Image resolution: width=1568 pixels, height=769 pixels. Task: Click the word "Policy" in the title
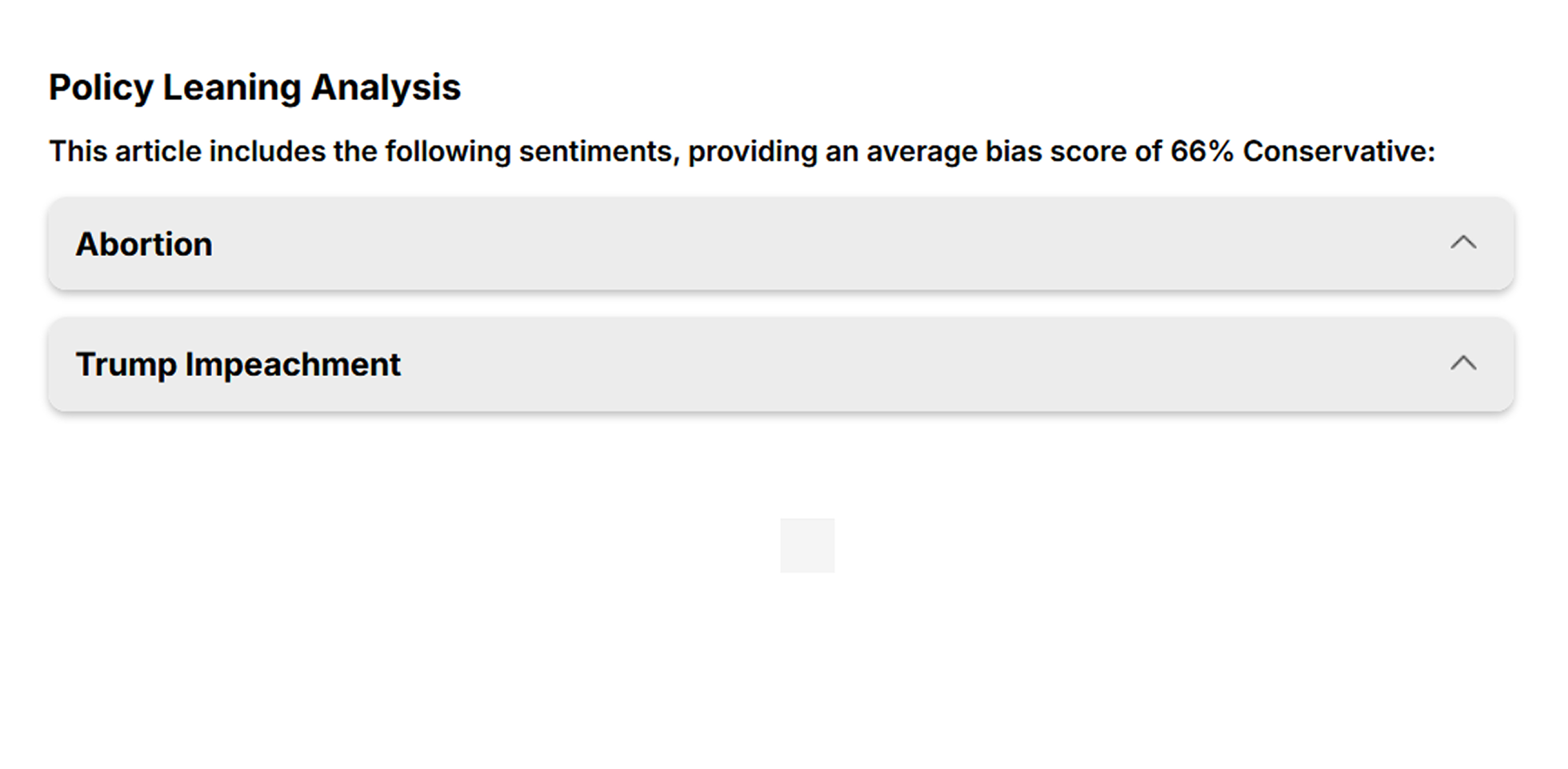click(x=100, y=87)
